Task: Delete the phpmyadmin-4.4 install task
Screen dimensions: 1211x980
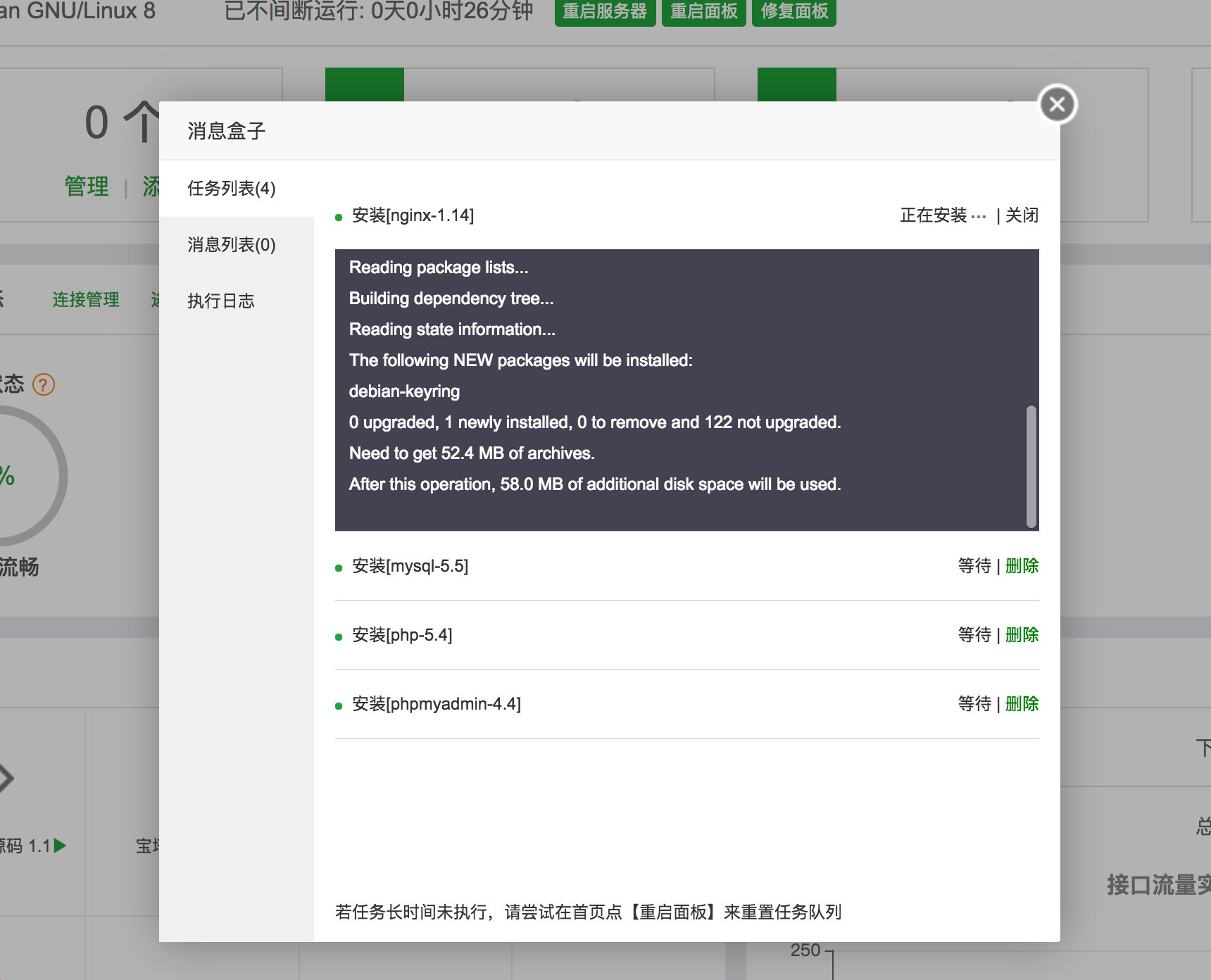Action: 1022,704
